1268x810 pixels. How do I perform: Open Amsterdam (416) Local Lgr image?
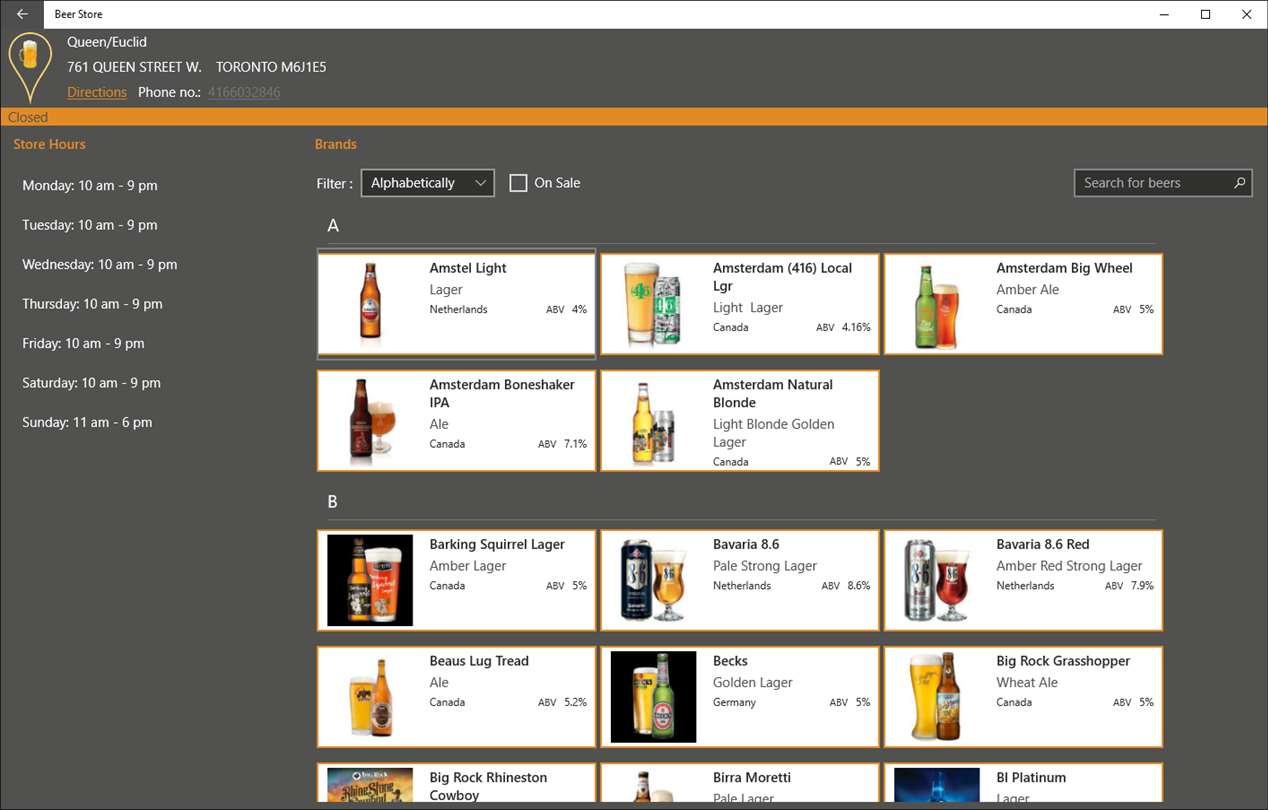click(653, 304)
